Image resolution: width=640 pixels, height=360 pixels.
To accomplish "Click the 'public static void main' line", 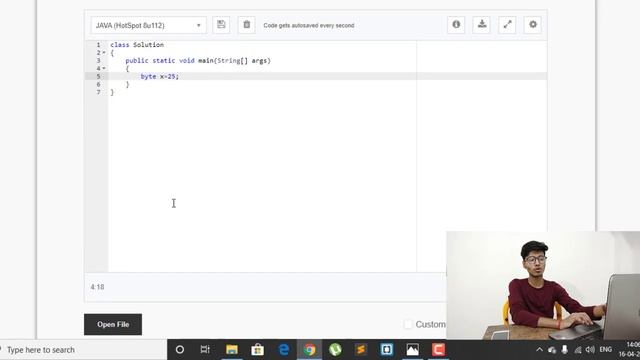I will click(198, 61).
